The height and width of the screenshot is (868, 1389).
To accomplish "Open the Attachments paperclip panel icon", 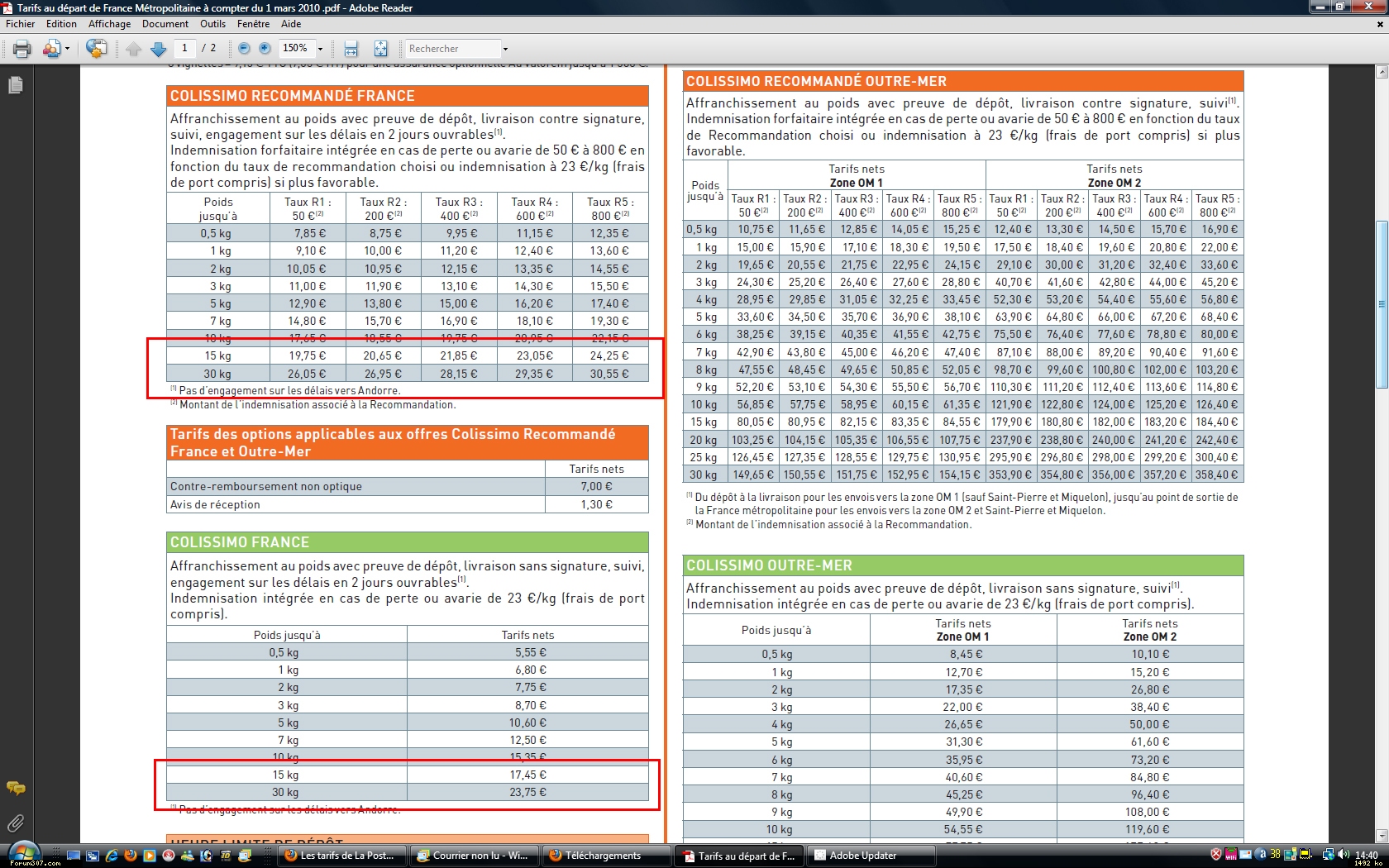I will [15, 823].
